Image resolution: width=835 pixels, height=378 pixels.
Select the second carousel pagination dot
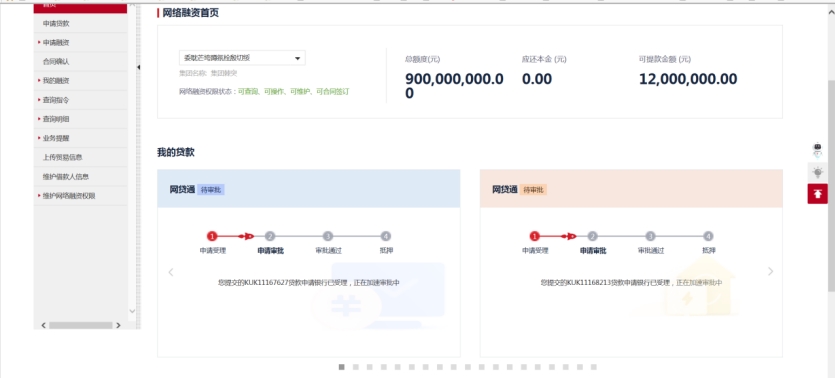pyautogui.click(x=356, y=367)
